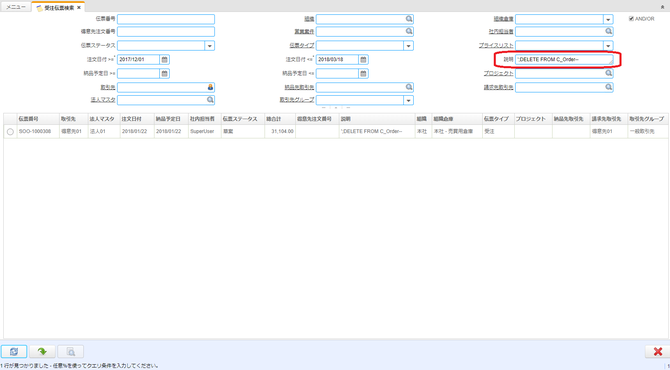Click the 説明 field containing DELETE FROM C_Order
670x370 pixels.
564,59
